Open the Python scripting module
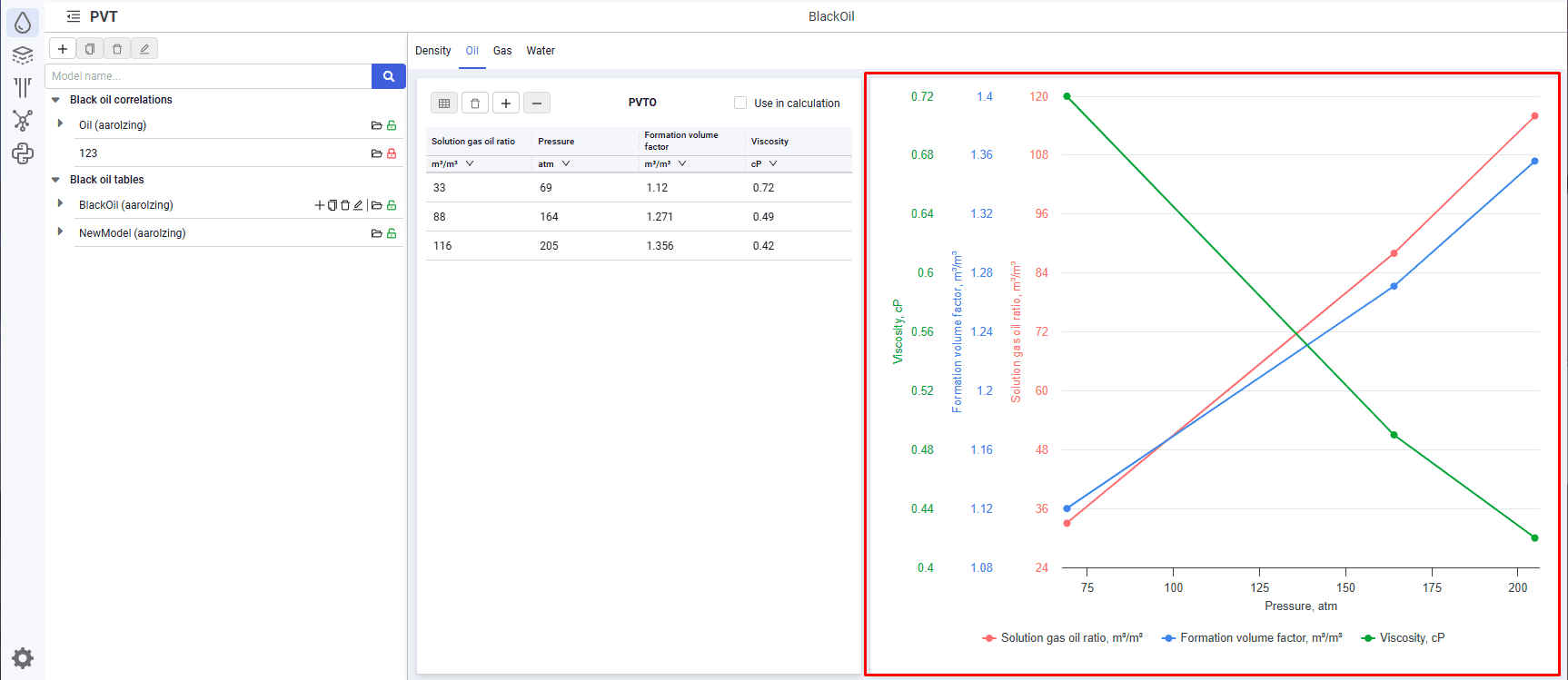Viewport: 1568px width, 680px height. 23,153
